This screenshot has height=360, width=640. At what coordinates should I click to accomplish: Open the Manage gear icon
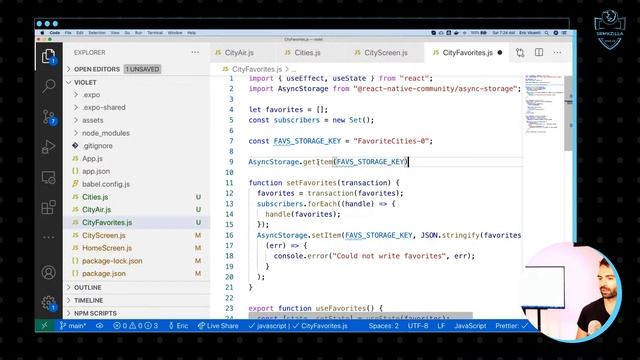(49, 303)
